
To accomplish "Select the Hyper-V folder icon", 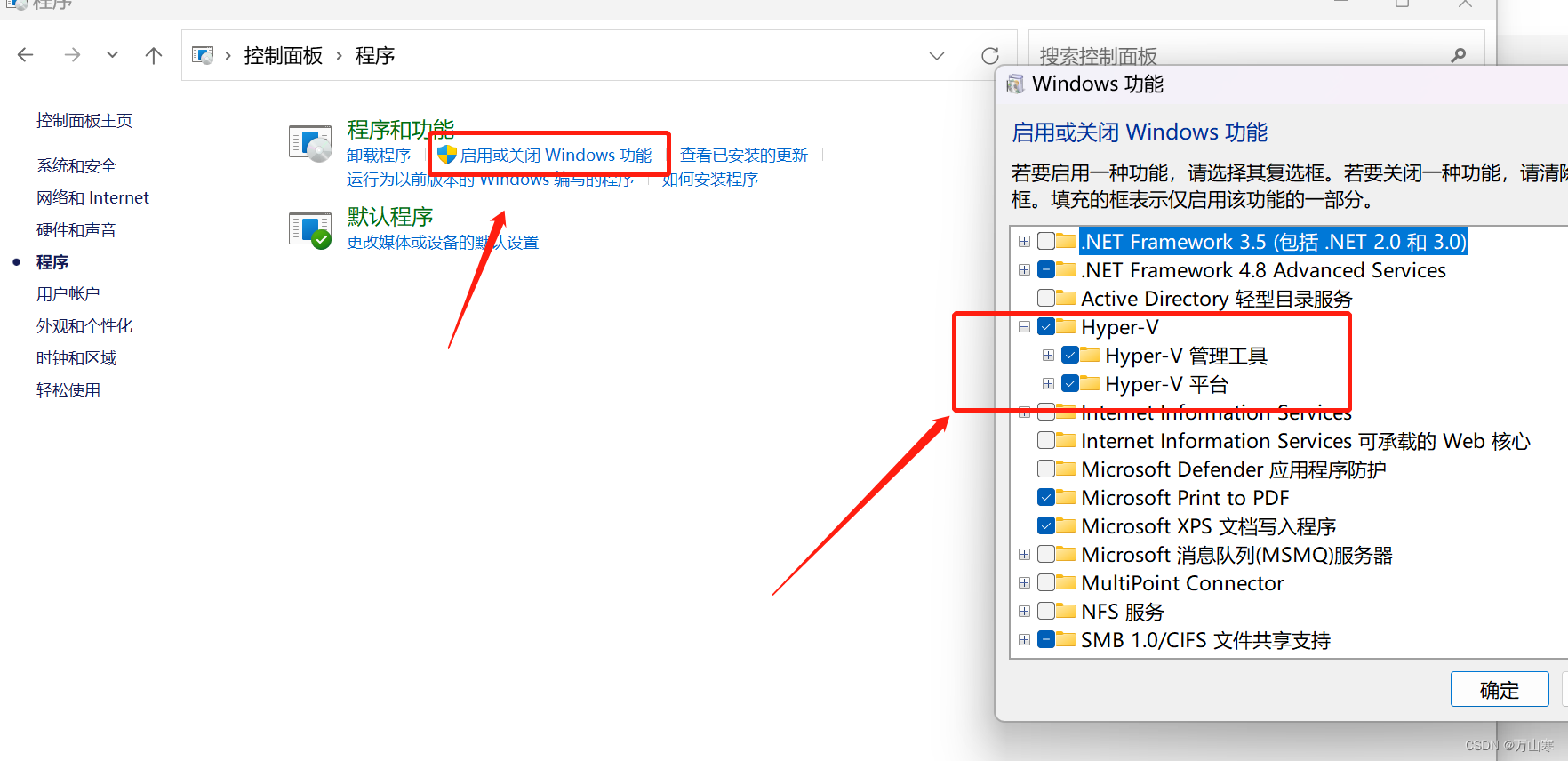I will [1067, 327].
